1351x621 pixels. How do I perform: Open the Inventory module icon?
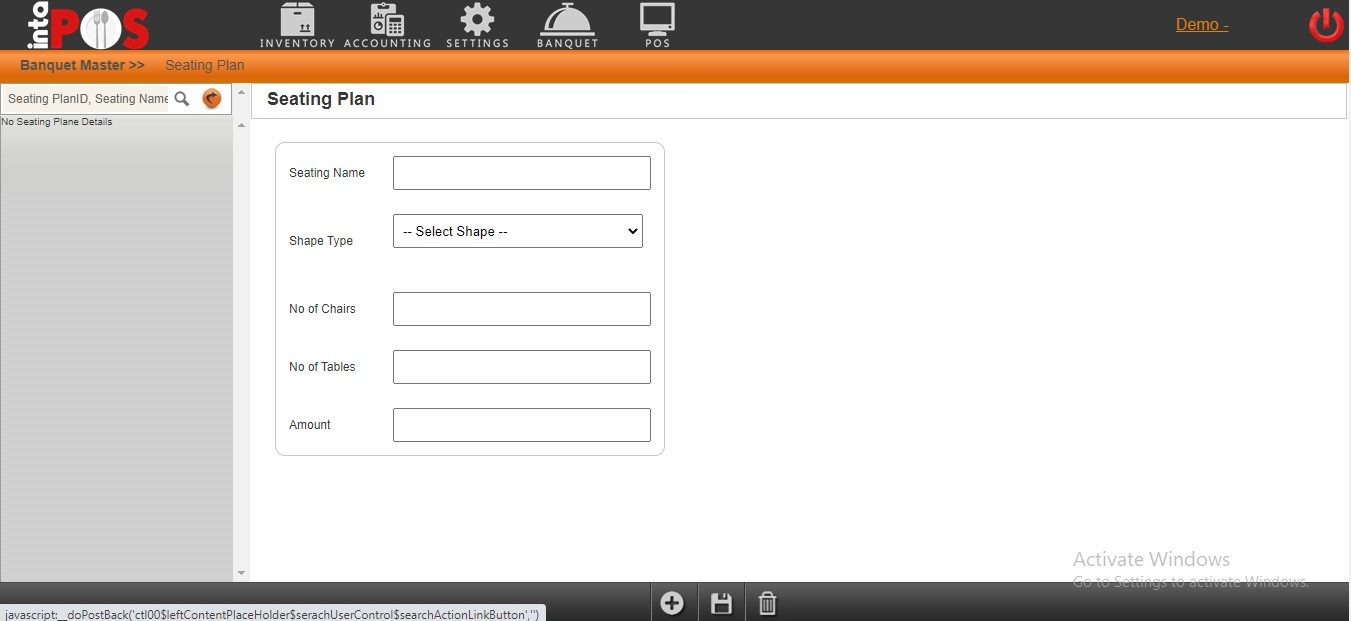tap(297, 21)
